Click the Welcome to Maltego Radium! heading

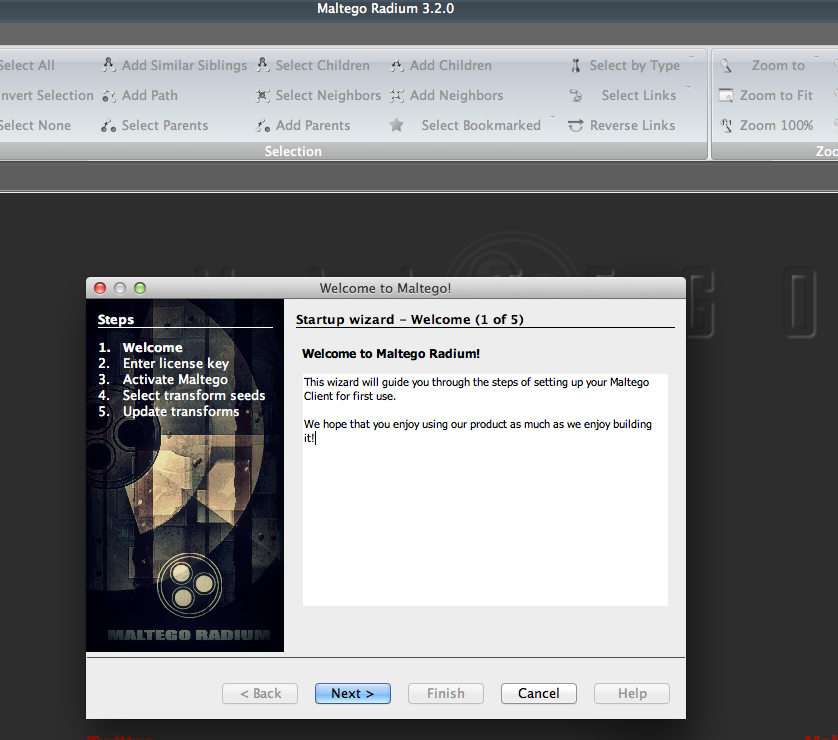[x=391, y=354]
